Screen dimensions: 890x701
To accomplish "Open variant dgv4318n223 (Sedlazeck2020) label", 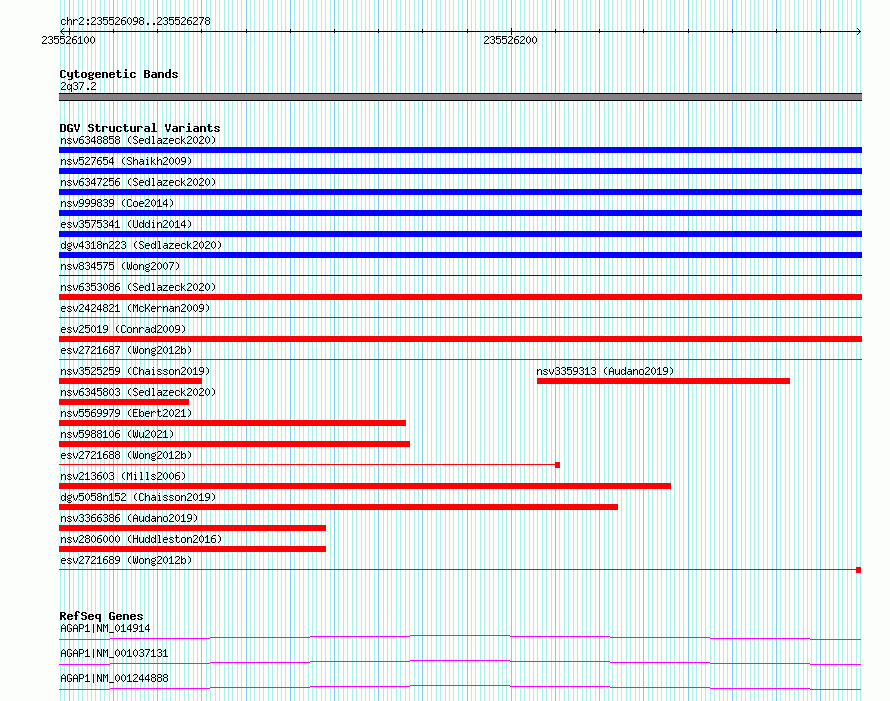I will [x=141, y=245].
